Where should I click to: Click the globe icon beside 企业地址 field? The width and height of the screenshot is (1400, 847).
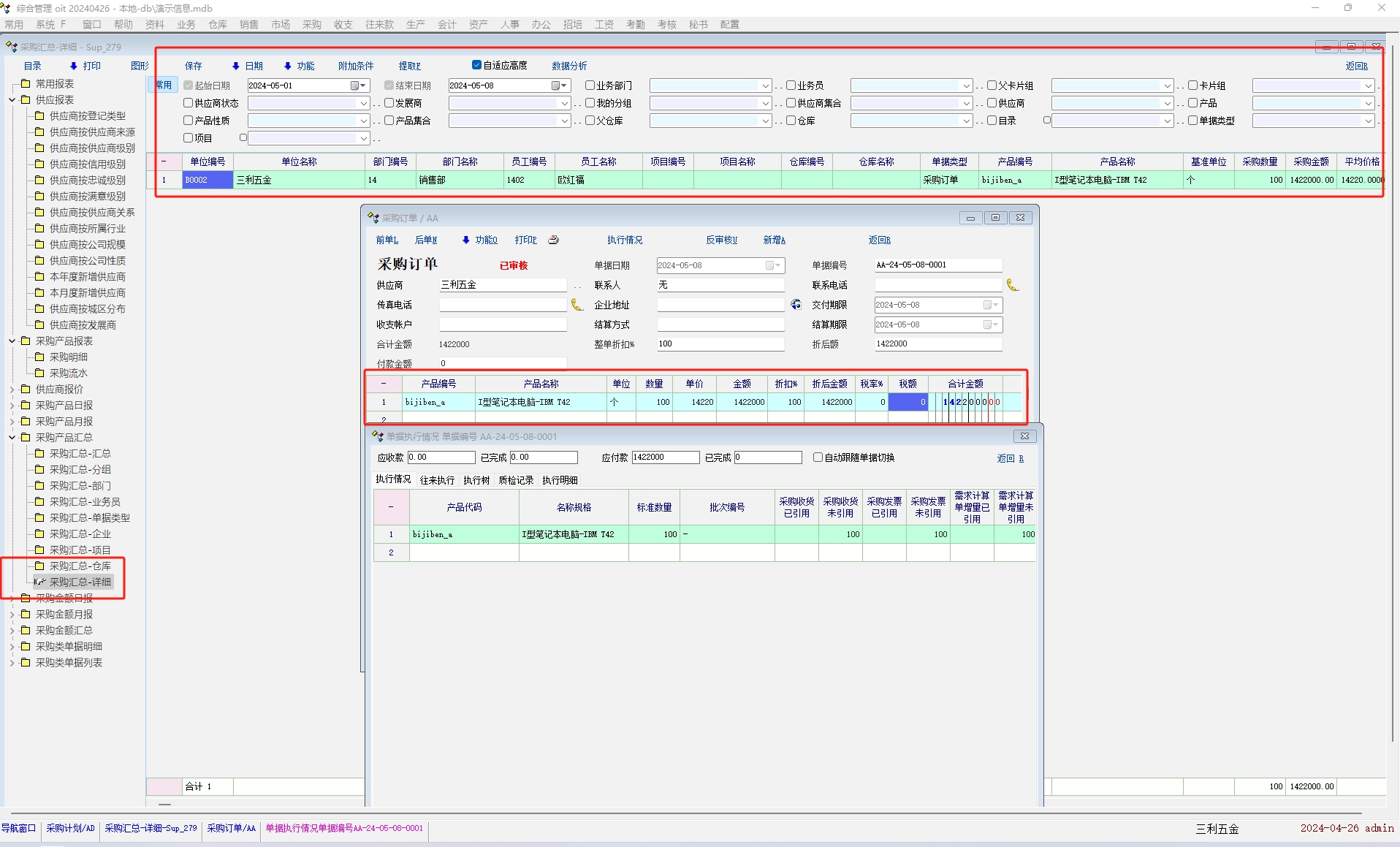pos(796,305)
